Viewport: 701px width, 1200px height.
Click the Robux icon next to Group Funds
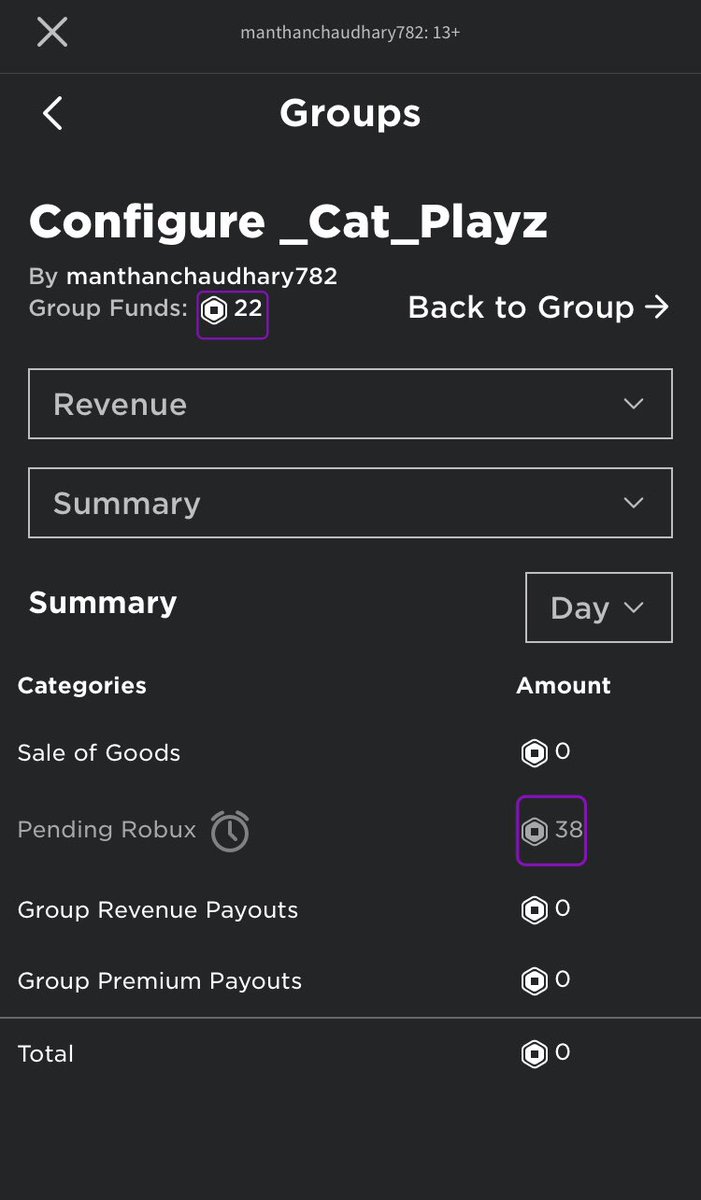[214, 310]
